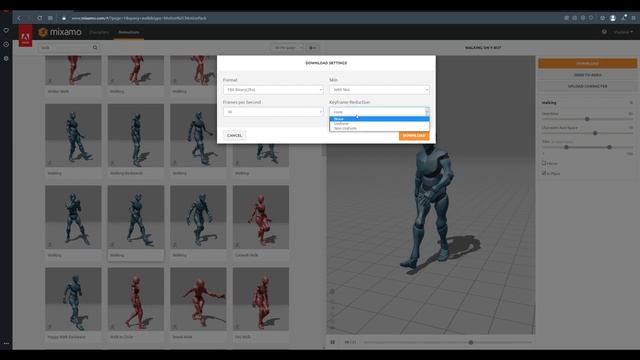Choose 'uniform' keyframe reduction option
Viewport: 640px width, 360px height.
[379, 124]
